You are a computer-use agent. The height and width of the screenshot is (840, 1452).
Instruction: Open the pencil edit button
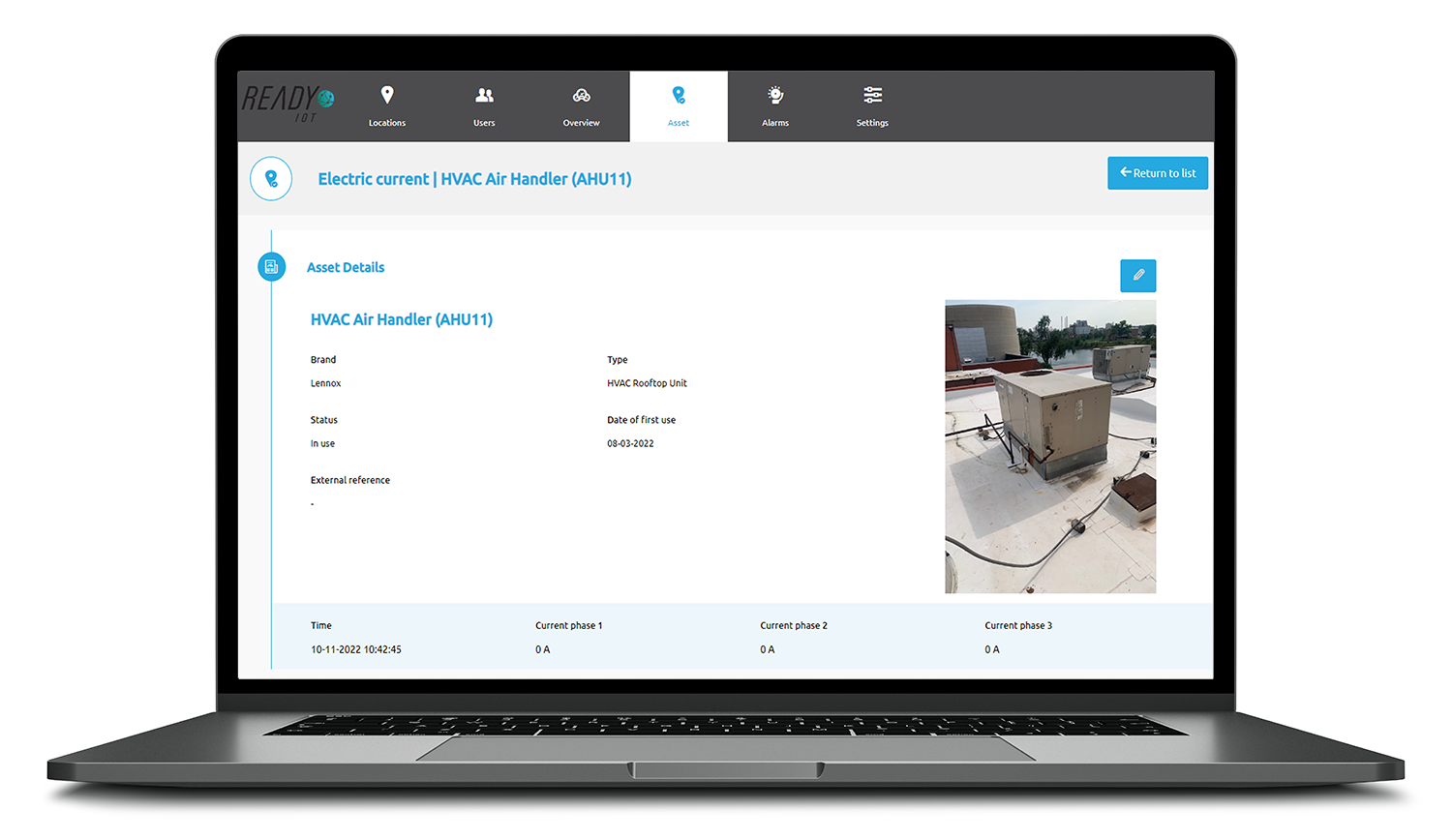[x=1138, y=276]
